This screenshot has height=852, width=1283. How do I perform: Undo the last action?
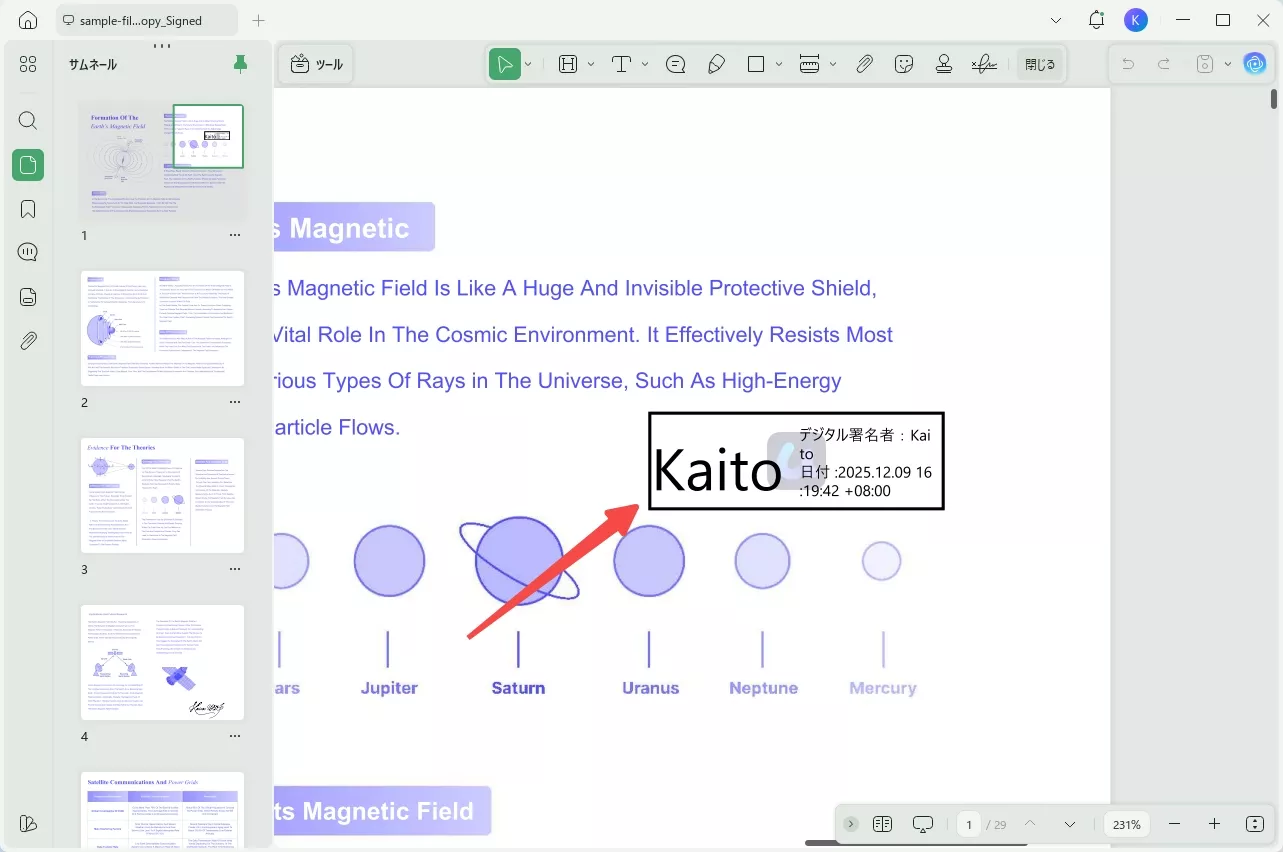(1128, 64)
